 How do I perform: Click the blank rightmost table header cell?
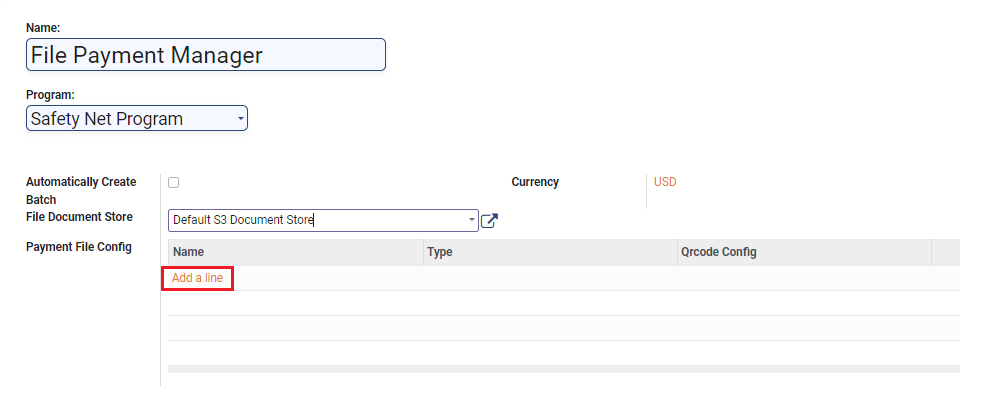945,252
